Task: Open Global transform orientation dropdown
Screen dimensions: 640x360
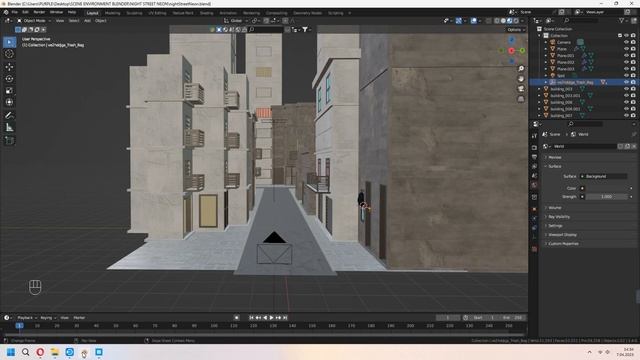Action: [x=236, y=20]
